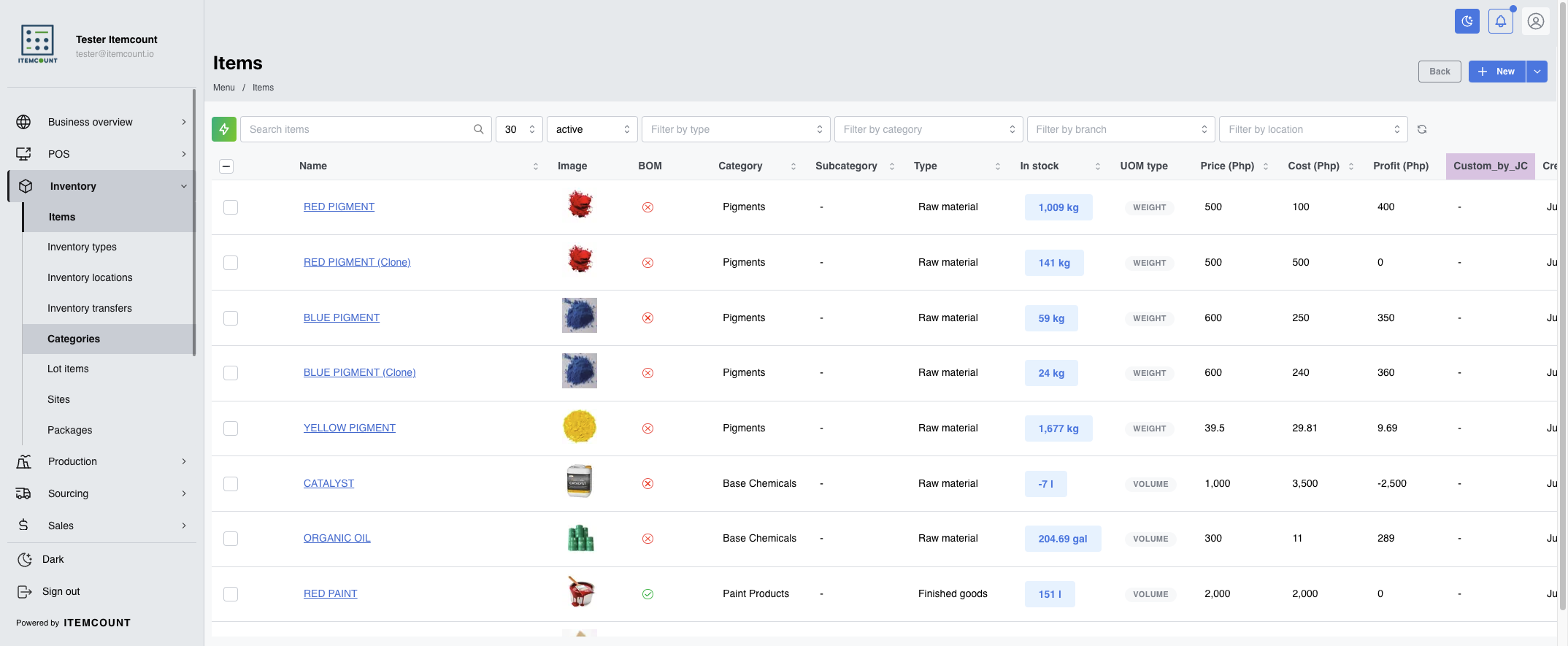Viewport: 1568px width, 646px height.
Task: Open Packages in sidebar
Action: pyautogui.click(x=69, y=430)
